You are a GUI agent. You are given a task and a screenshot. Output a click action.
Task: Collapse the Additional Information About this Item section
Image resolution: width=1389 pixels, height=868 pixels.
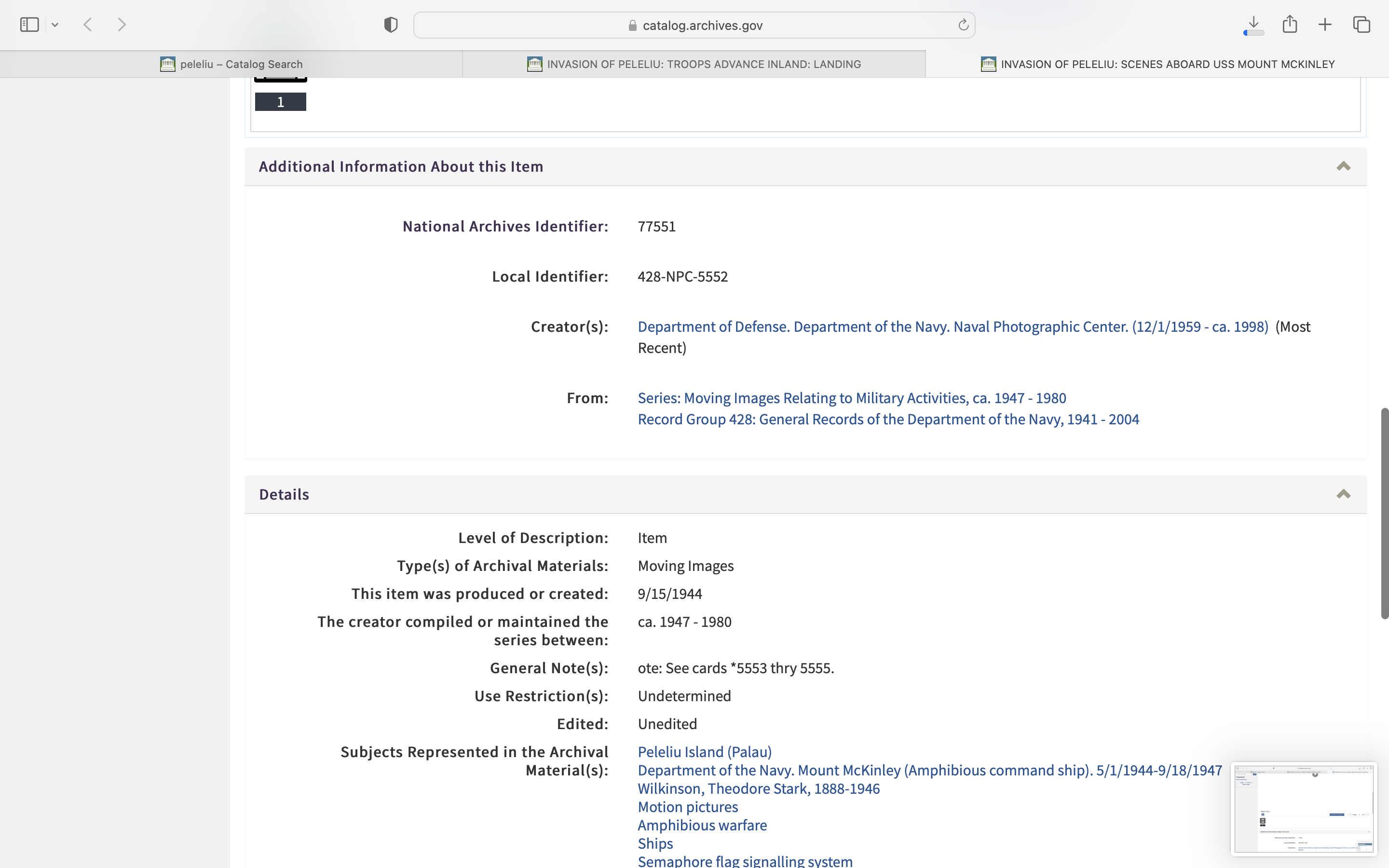coord(1343,166)
